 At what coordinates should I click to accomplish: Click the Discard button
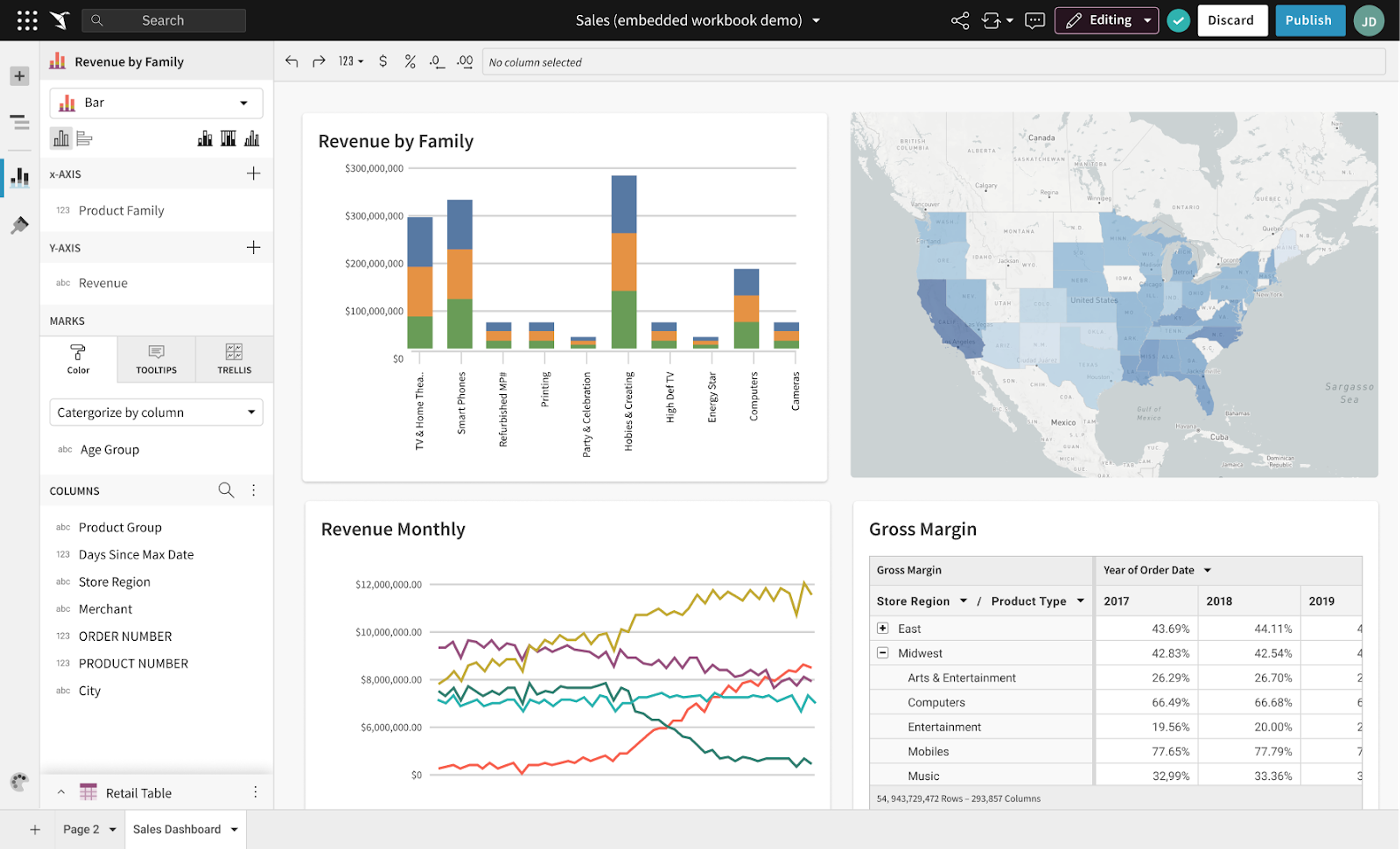coord(1232,20)
